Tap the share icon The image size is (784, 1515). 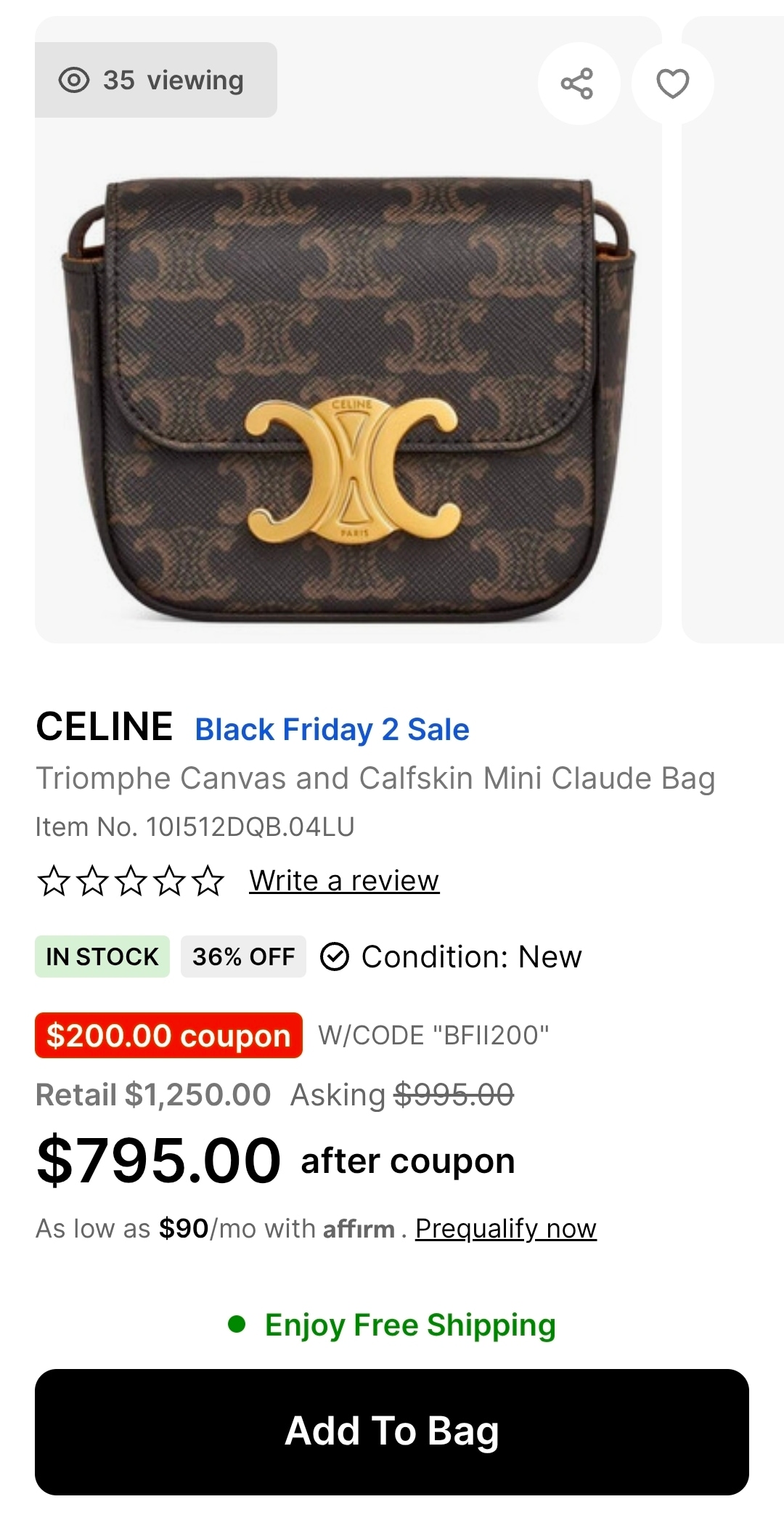578,84
